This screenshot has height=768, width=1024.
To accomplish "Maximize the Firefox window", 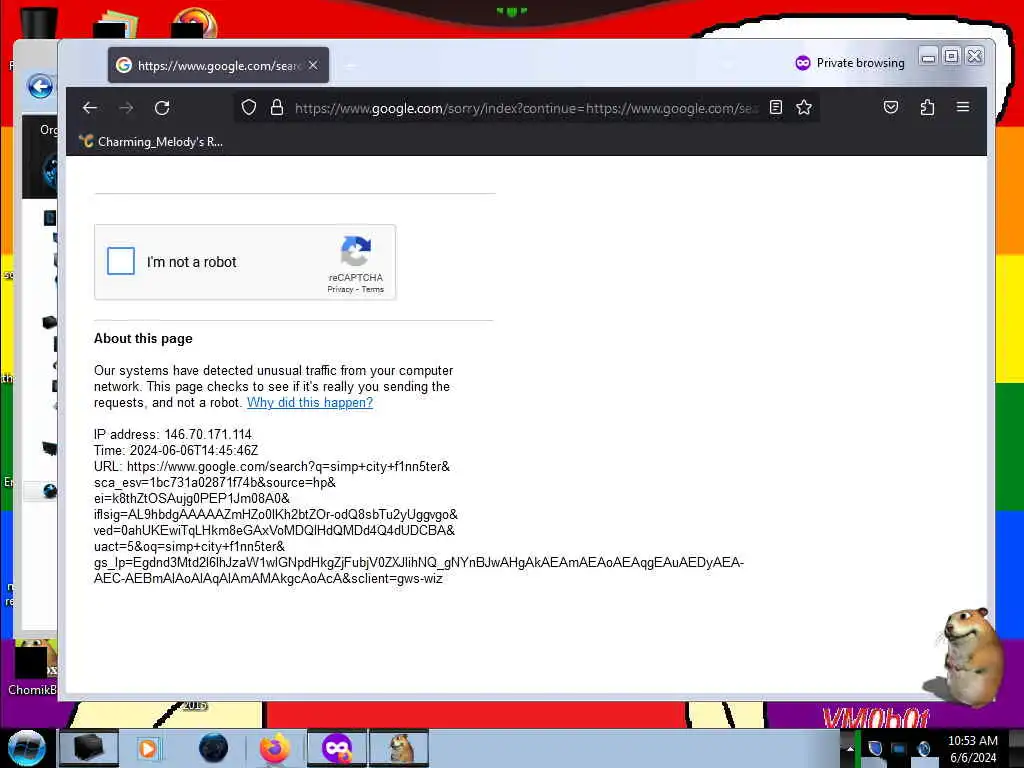I will [x=952, y=57].
